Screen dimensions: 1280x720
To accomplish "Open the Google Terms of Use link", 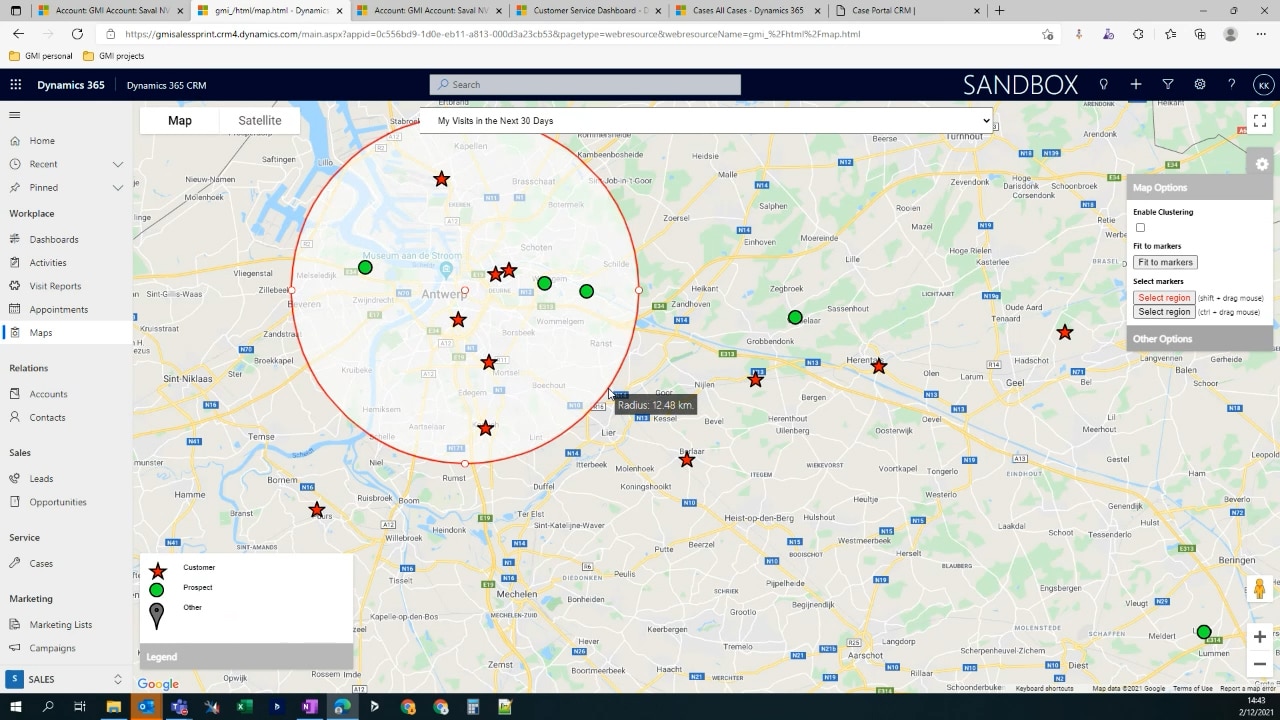I will coord(1192,688).
